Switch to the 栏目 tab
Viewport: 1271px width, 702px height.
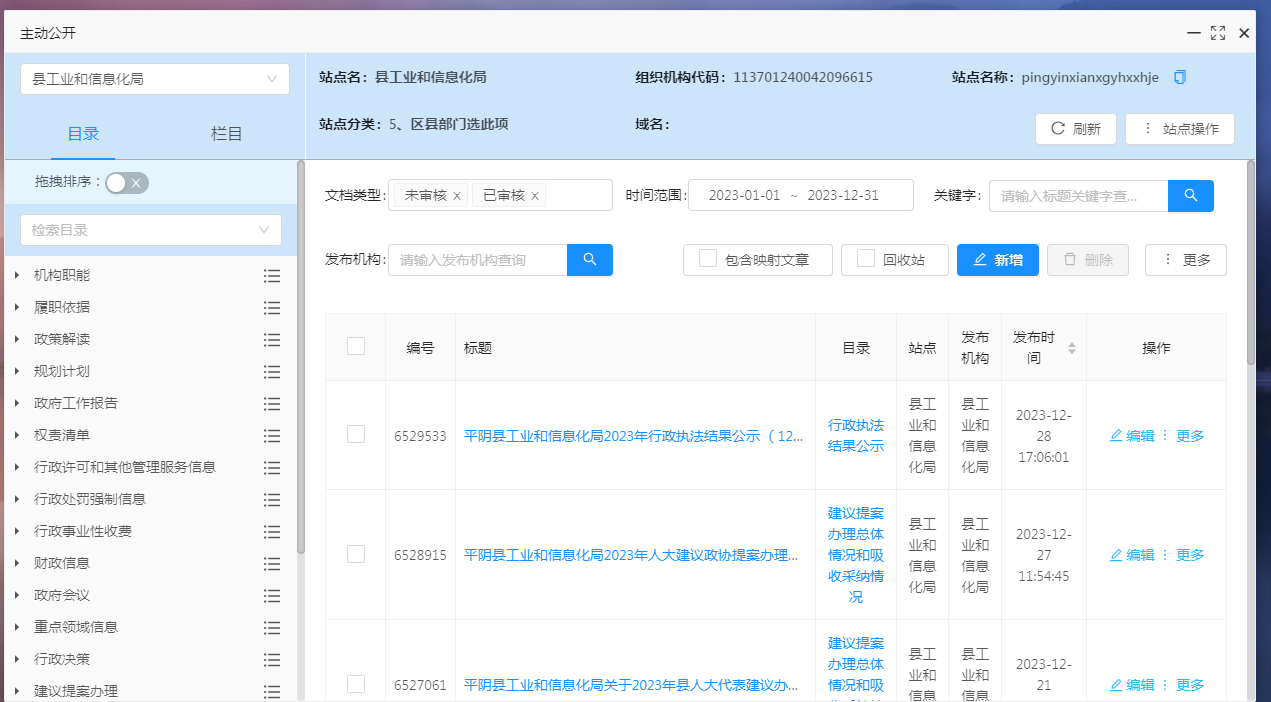coord(227,134)
